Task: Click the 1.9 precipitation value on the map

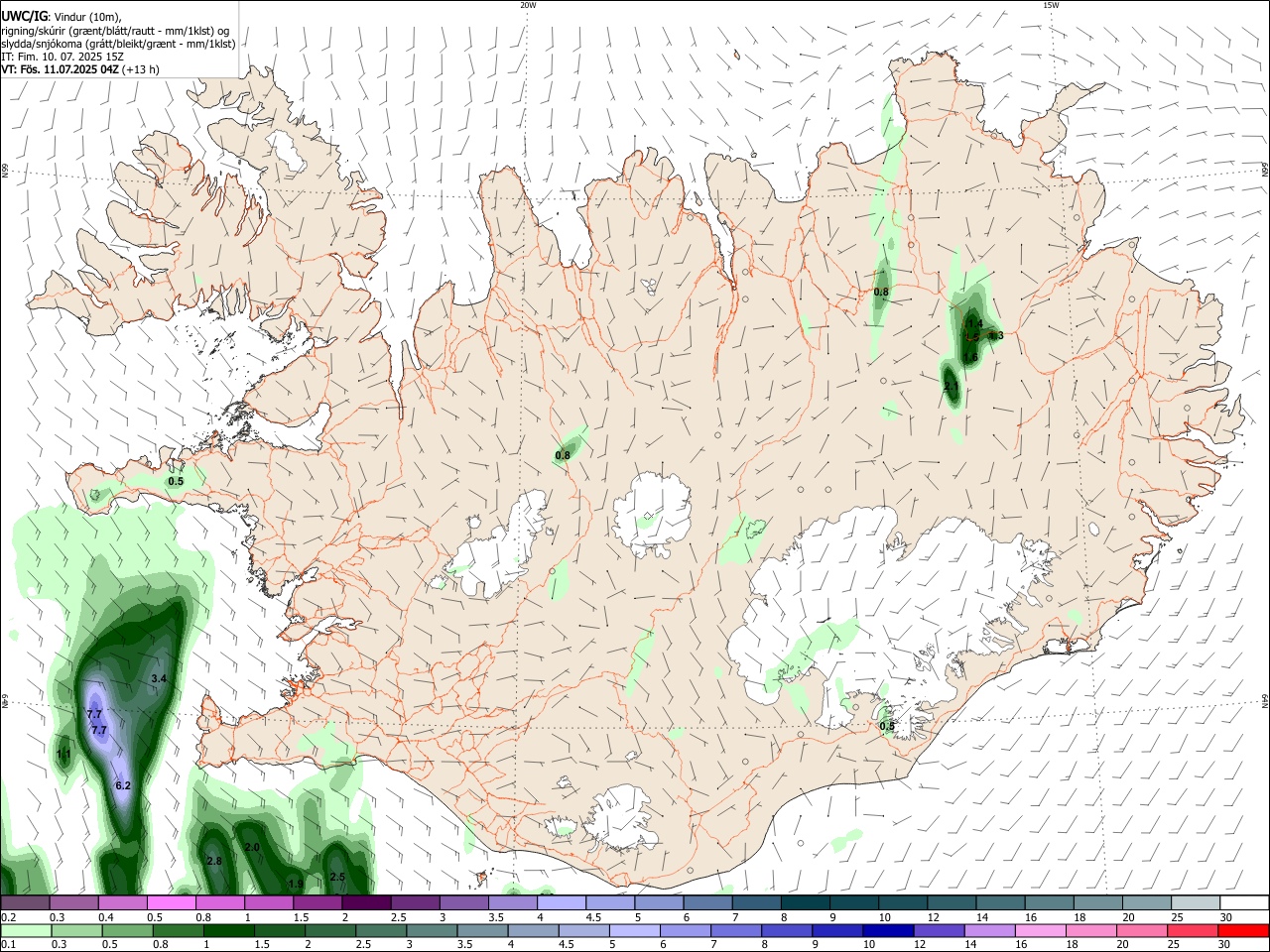Action: click(x=295, y=884)
